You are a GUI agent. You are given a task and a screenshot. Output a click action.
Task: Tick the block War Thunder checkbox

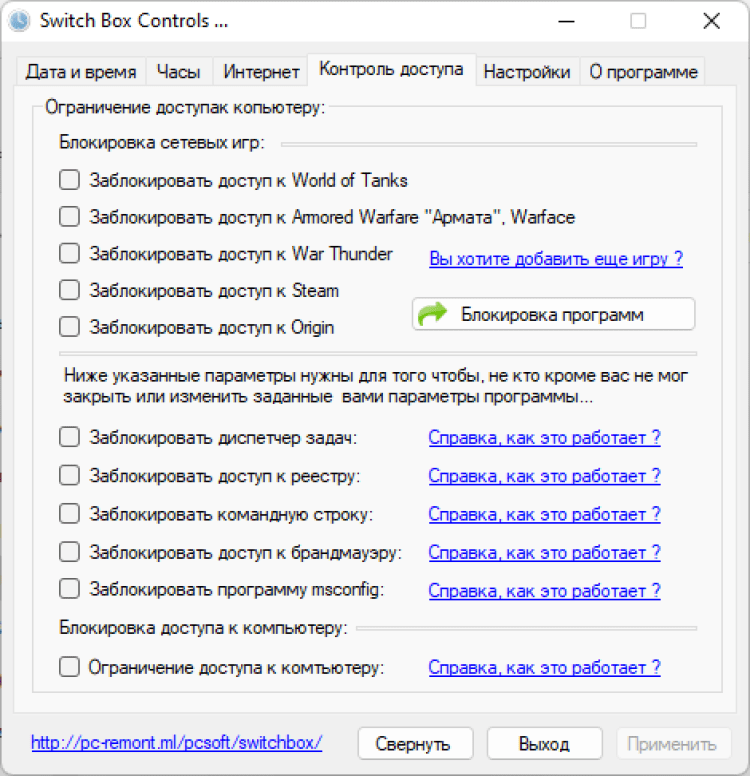click(x=69, y=254)
